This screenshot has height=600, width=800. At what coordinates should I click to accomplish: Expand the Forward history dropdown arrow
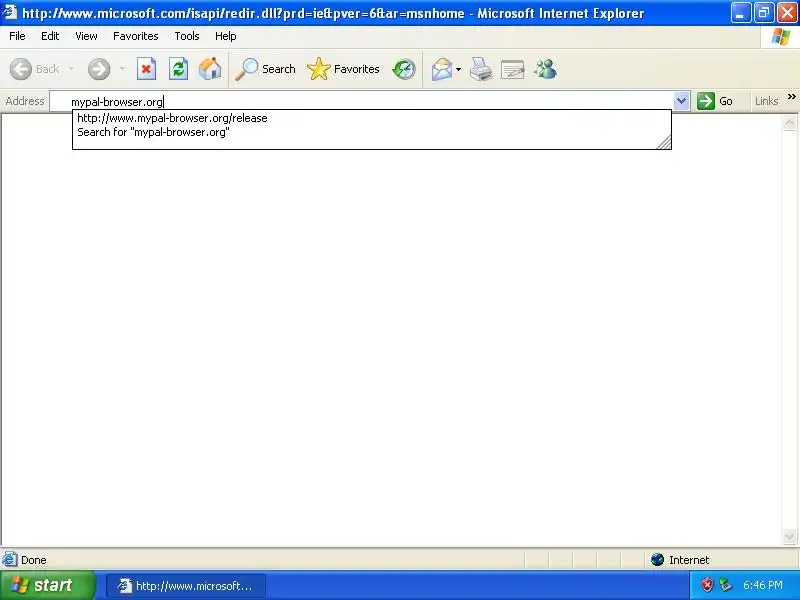[x=122, y=69]
